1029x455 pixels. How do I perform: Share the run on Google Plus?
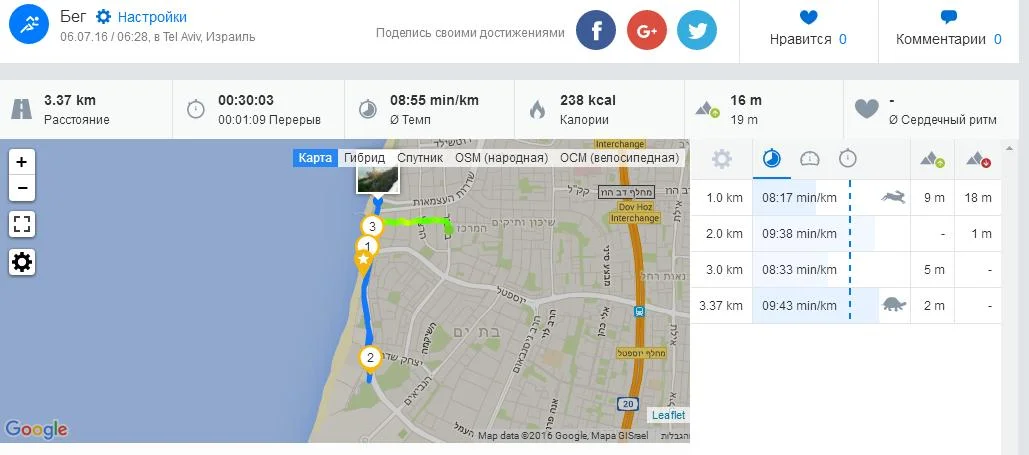click(x=646, y=30)
